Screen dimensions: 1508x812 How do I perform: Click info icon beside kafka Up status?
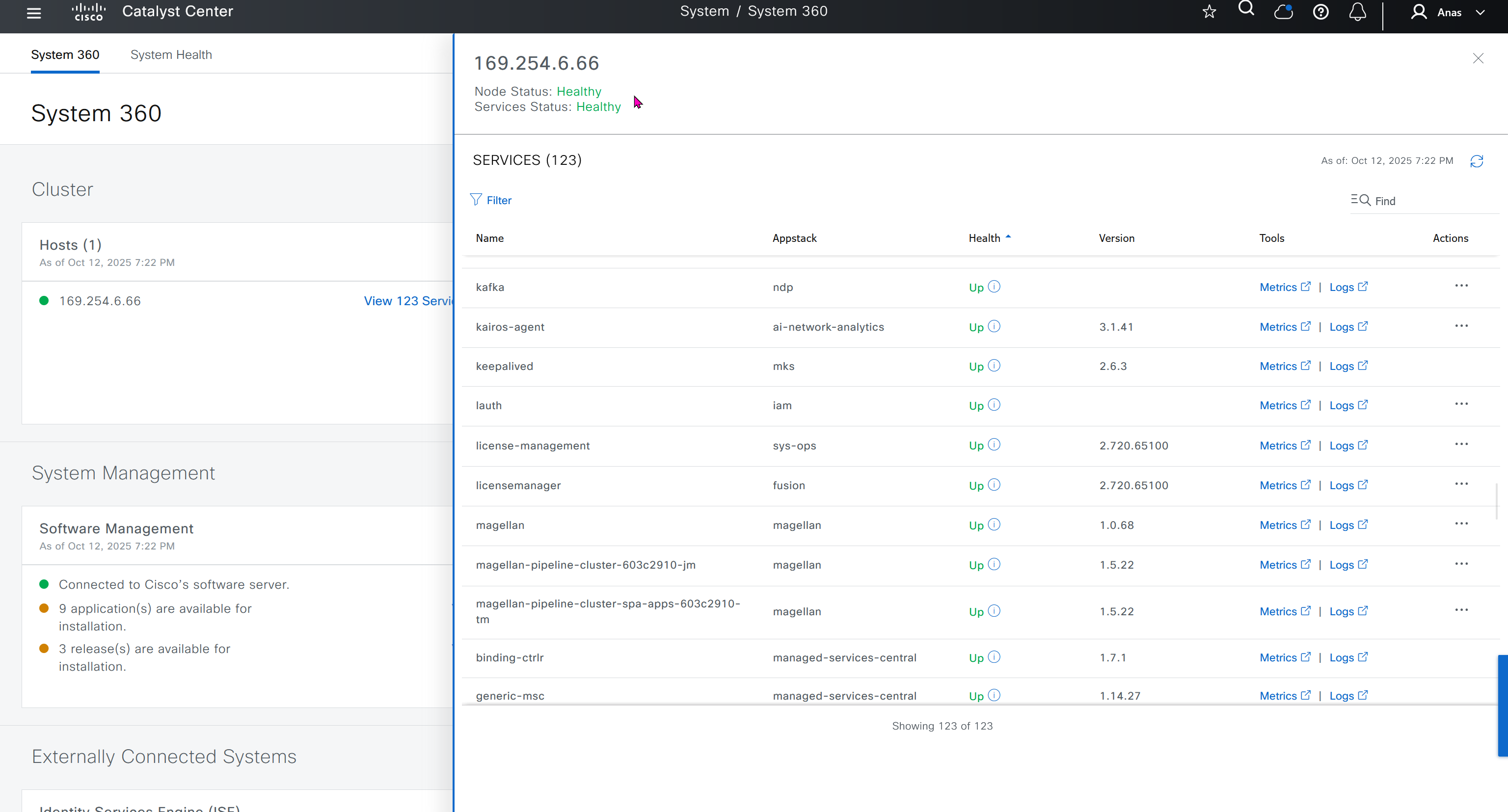point(994,287)
